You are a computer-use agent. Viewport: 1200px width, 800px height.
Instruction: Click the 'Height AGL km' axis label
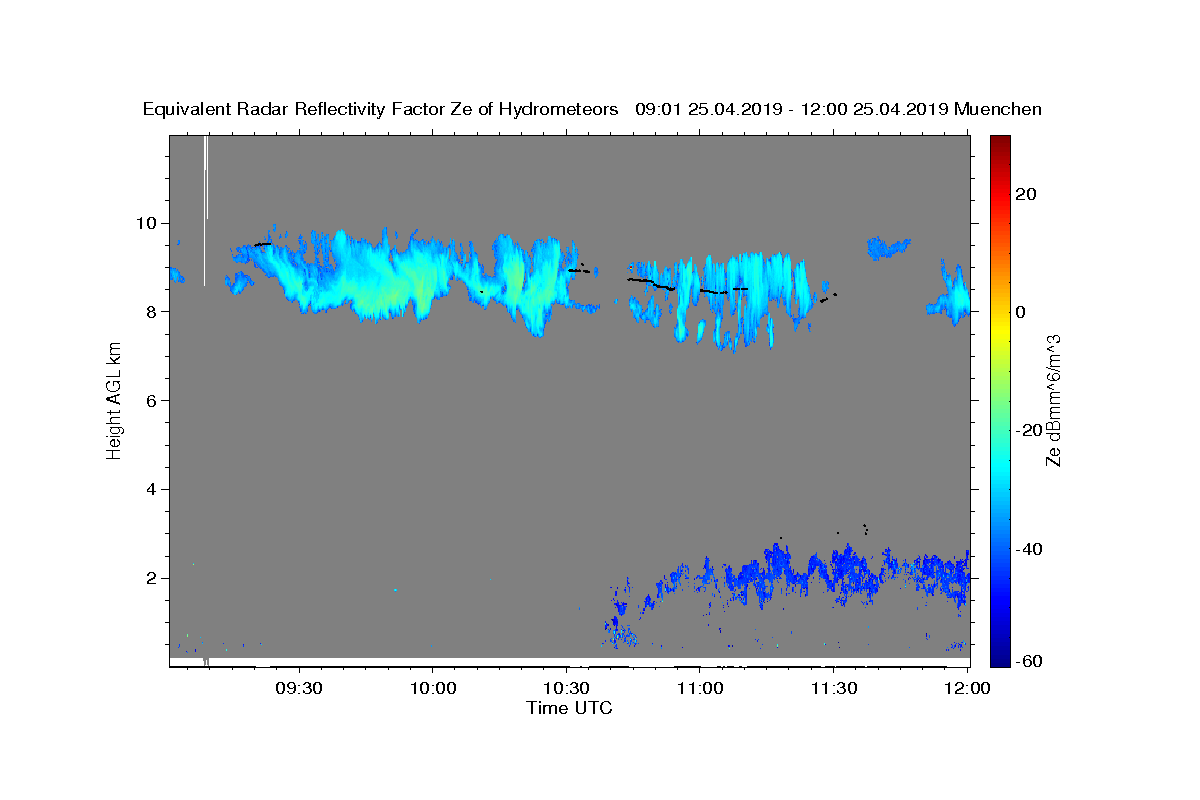coord(114,400)
